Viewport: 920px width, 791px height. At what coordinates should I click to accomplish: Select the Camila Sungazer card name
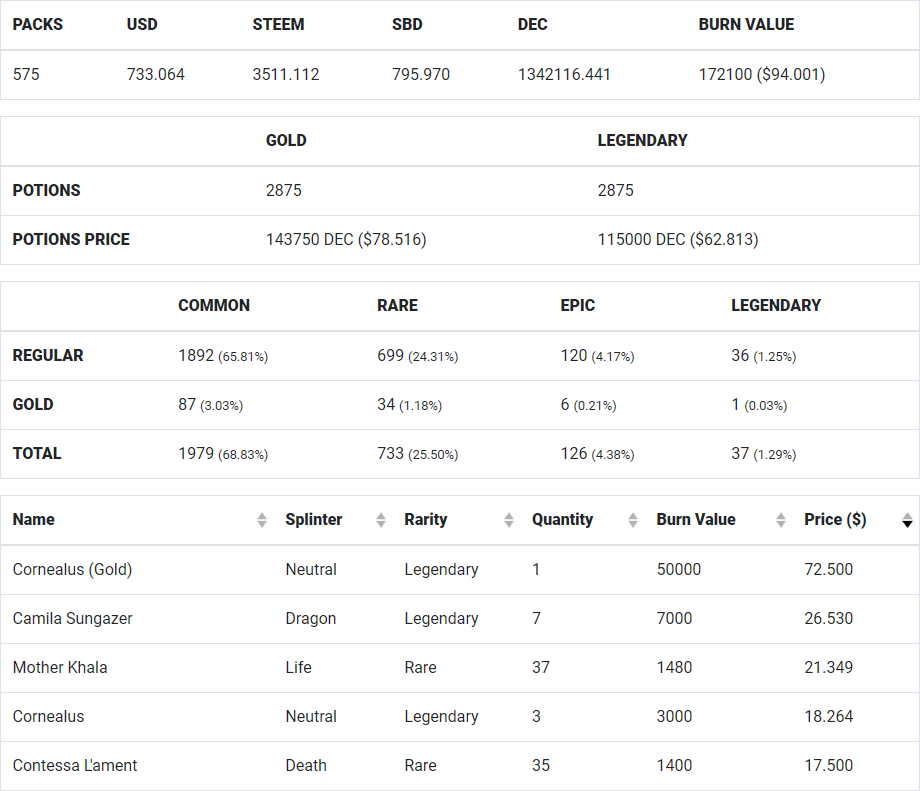[x=72, y=618]
